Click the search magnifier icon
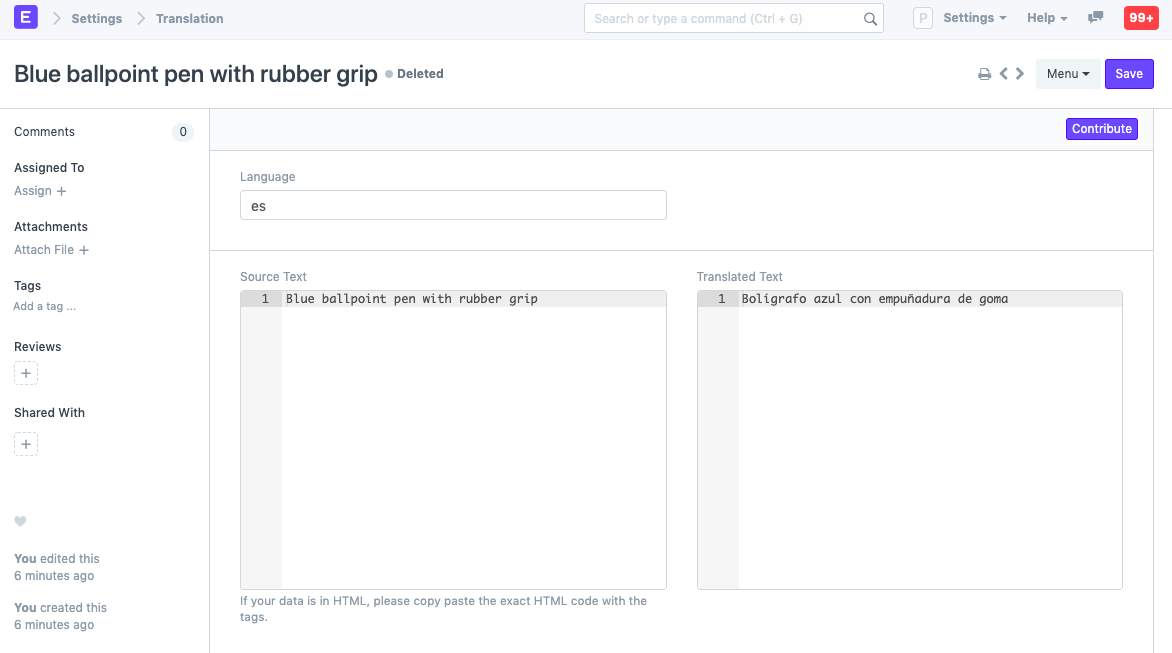 point(870,19)
